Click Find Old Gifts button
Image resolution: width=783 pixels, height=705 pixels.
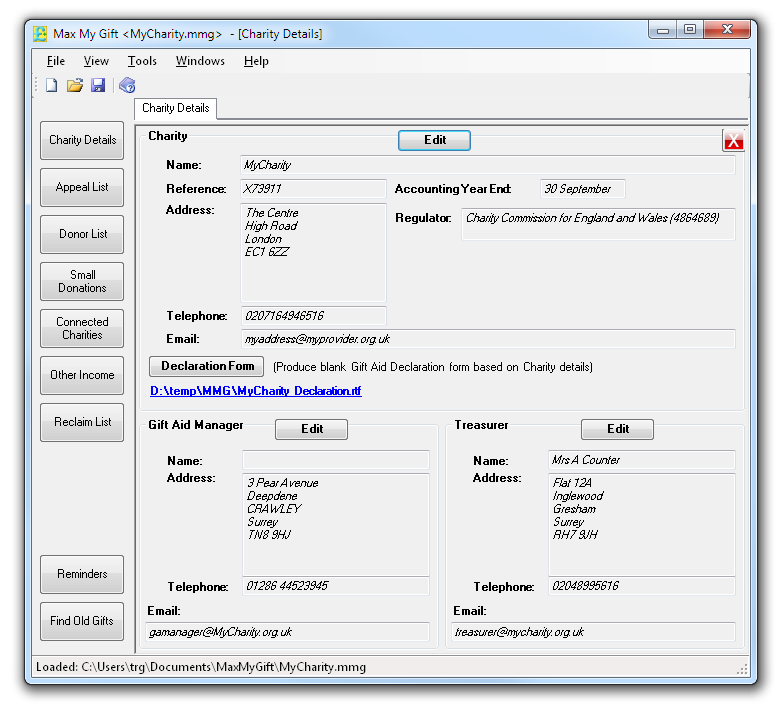[82, 621]
